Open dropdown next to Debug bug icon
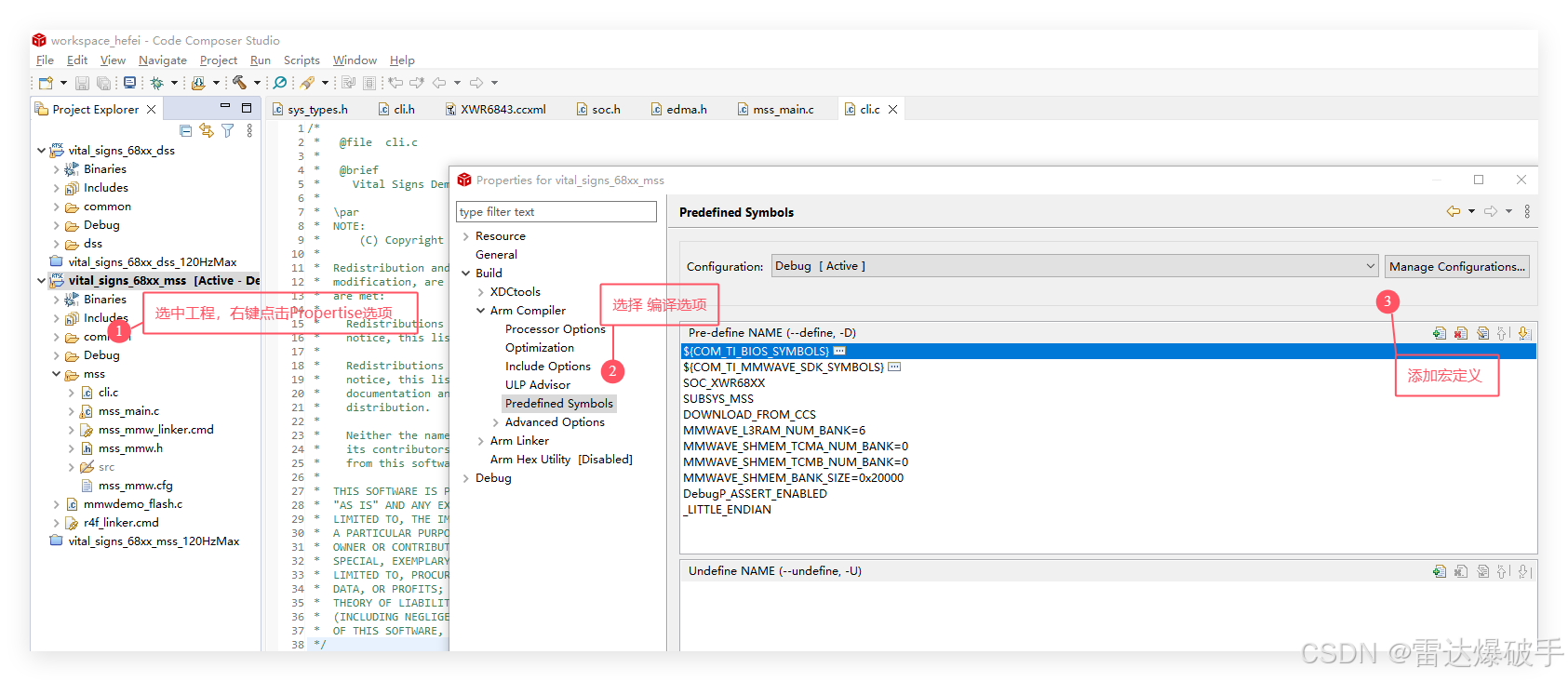1568x681 pixels. coord(174,83)
